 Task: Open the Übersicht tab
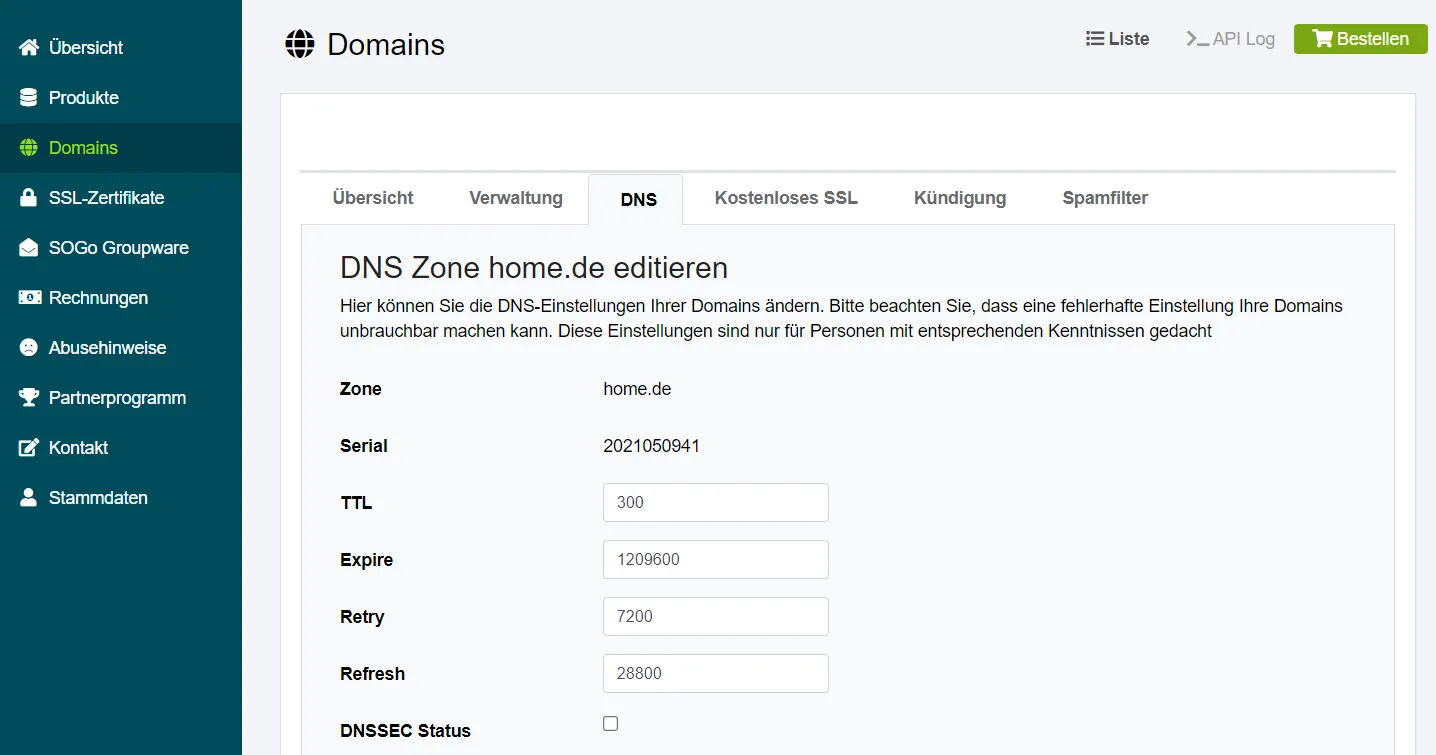pyautogui.click(x=373, y=198)
